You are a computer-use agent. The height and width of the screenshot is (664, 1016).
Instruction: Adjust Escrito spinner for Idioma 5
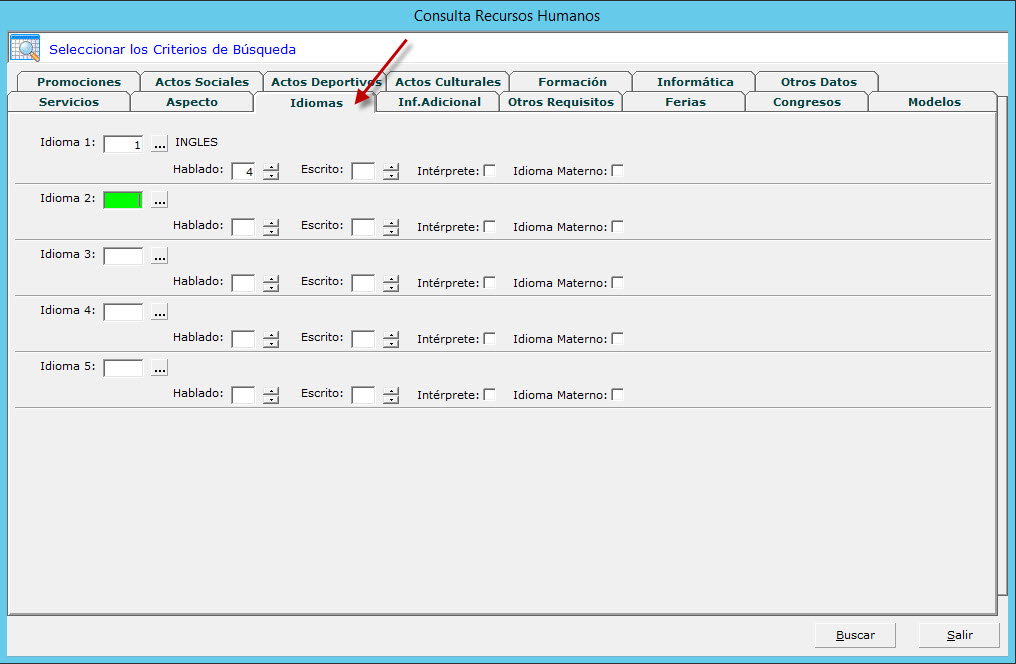point(391,395)
